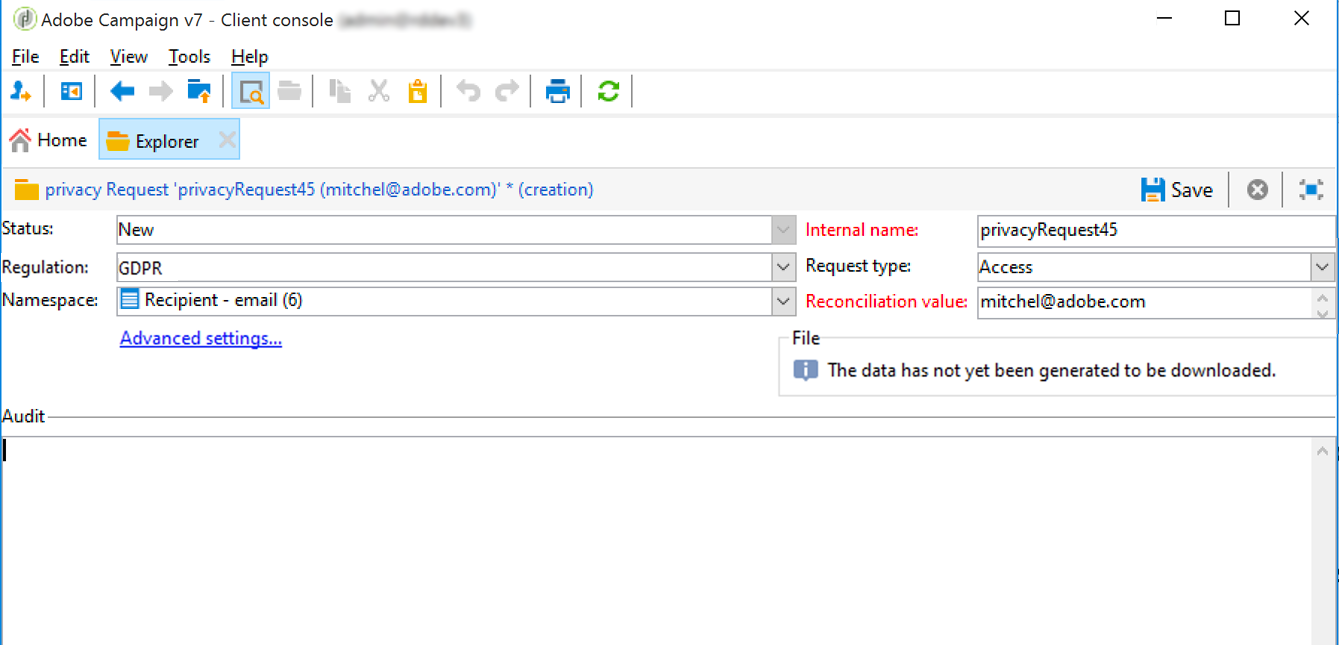Click the Audit area scrollbar up arrow
1339x645 pixels.
1323,452
